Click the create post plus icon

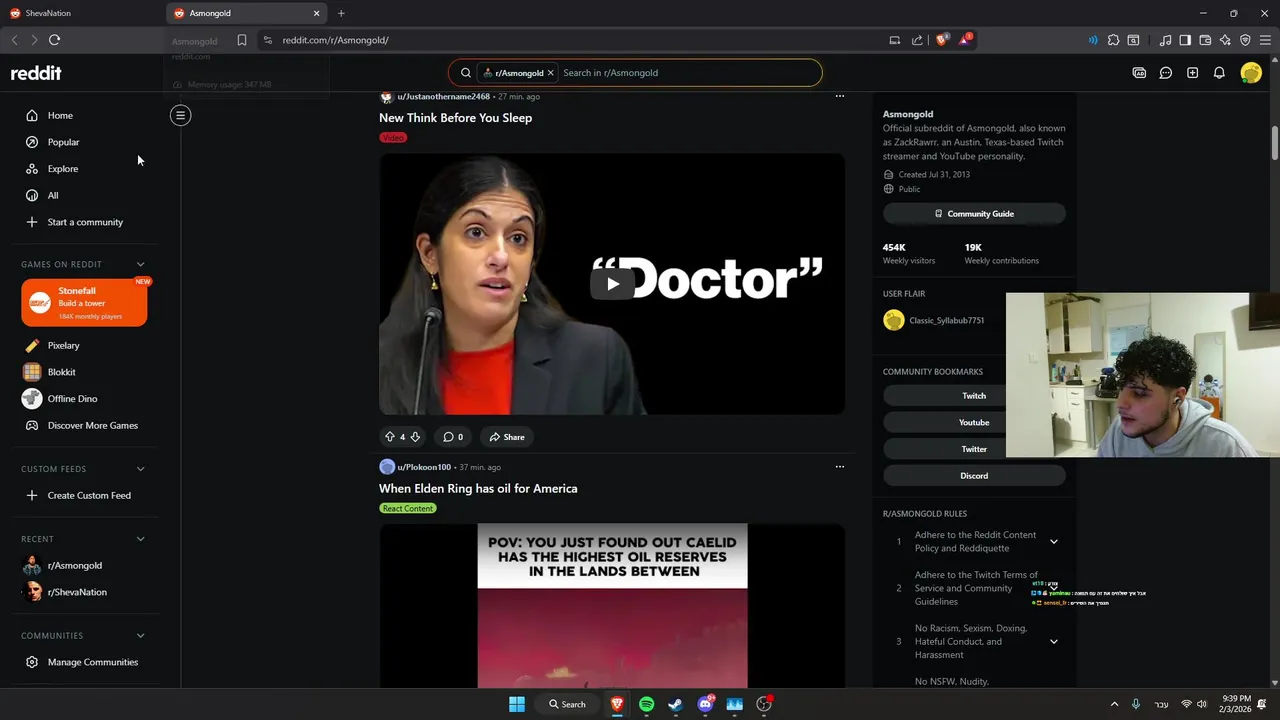point(1192,73)
